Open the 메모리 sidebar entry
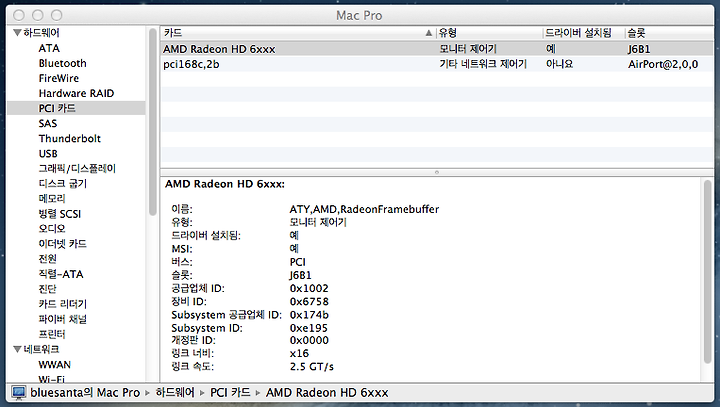 pos(52,199)
